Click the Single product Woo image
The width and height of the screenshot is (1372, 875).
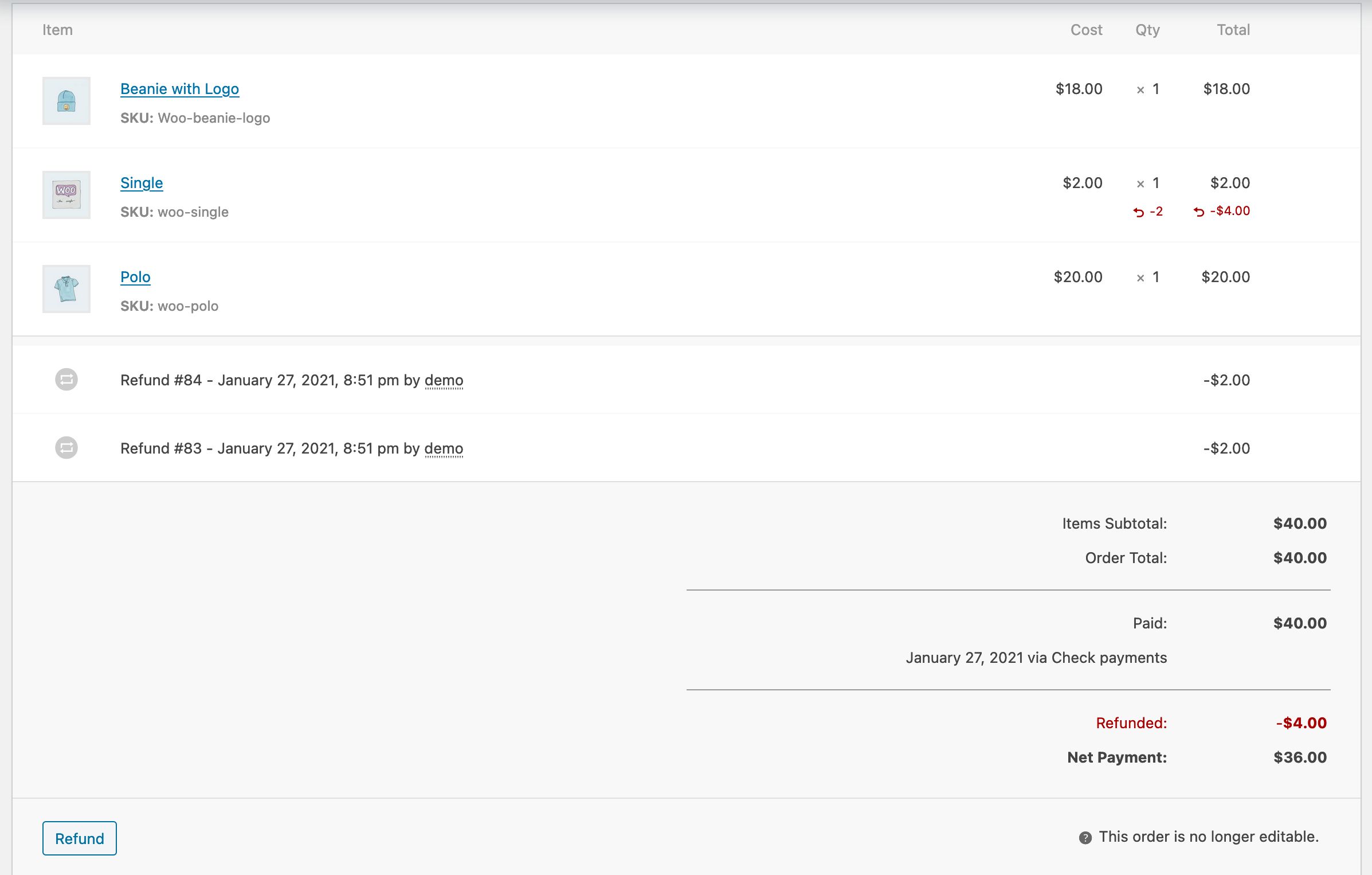pos(66,194)
